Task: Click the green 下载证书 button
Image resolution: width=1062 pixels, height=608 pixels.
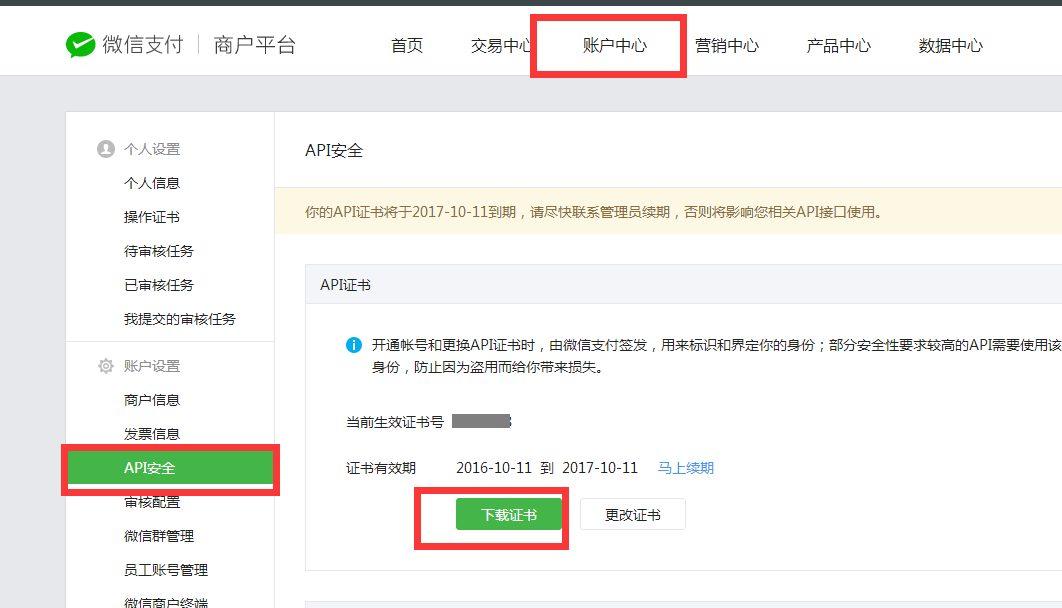Action: point(509,515)
